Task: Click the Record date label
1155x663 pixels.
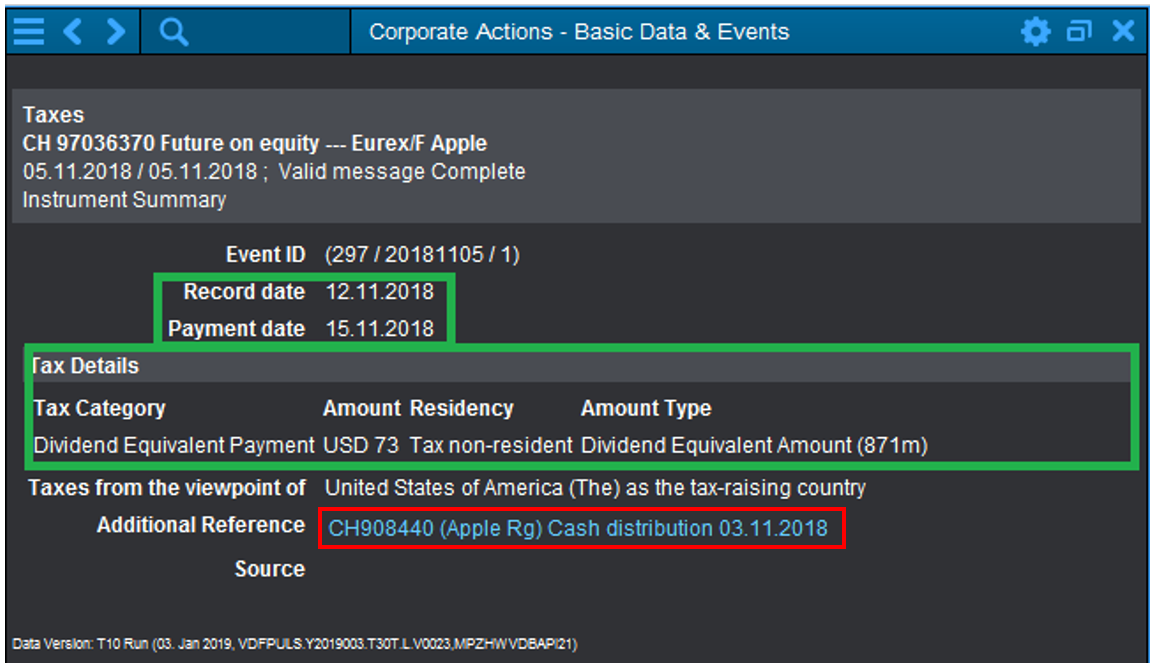Action: [x=244, y=292]
